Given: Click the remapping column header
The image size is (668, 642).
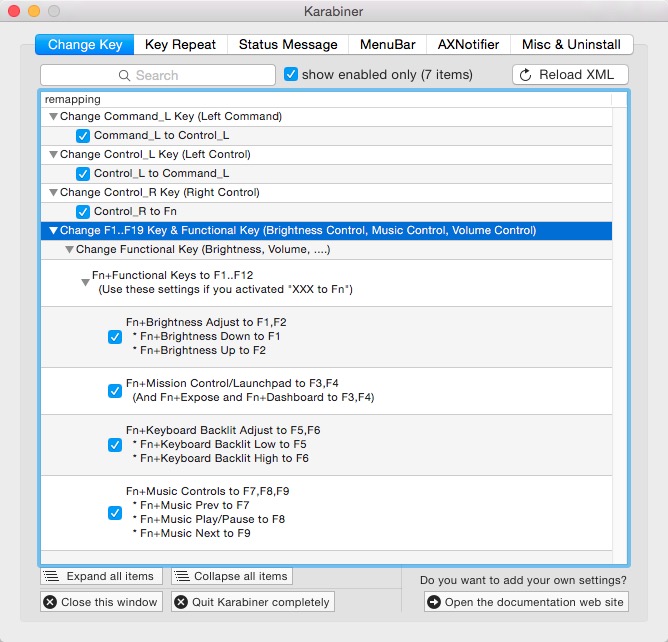Looking at the screenshot, I should click(x=326, y=99).
